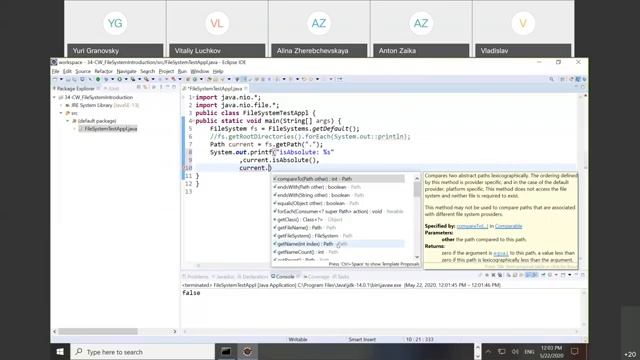The height and width of the screenshot is (360, 640).
Task: Click the New file toolbar icon
Action: click(x=54, y=79)
